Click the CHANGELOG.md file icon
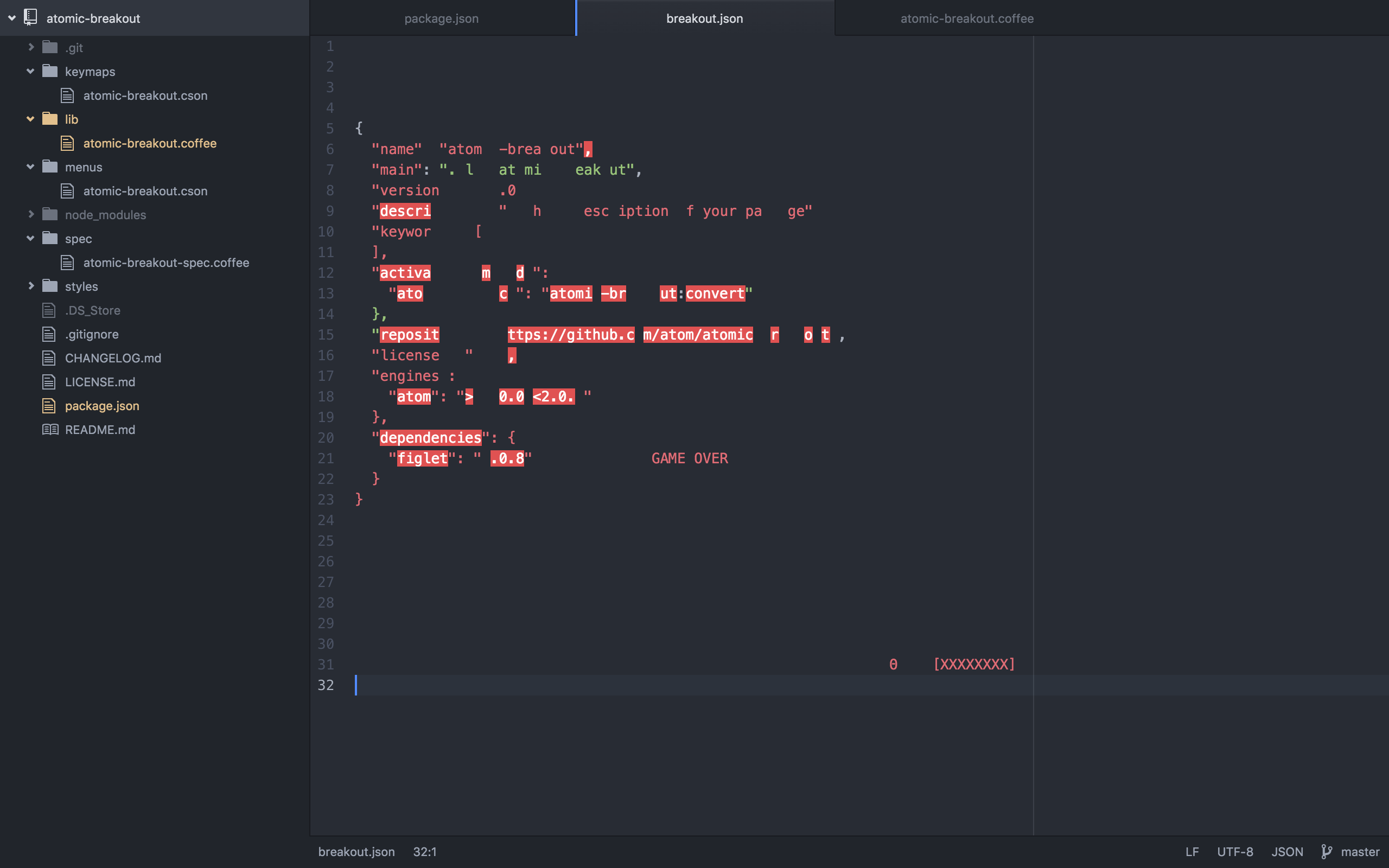The image size is (1389, 868). click(49, 358)
